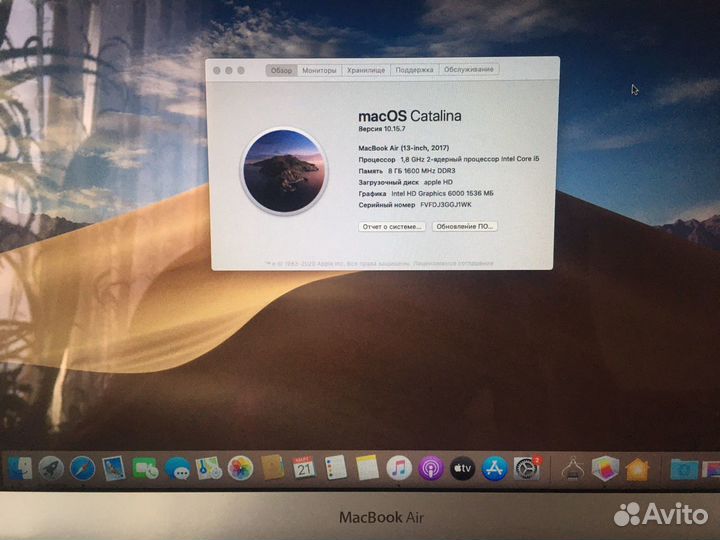Open Launchpad rocket icon in dock
720x540 pixels.
pyautogui.click(x=51, y=468)
